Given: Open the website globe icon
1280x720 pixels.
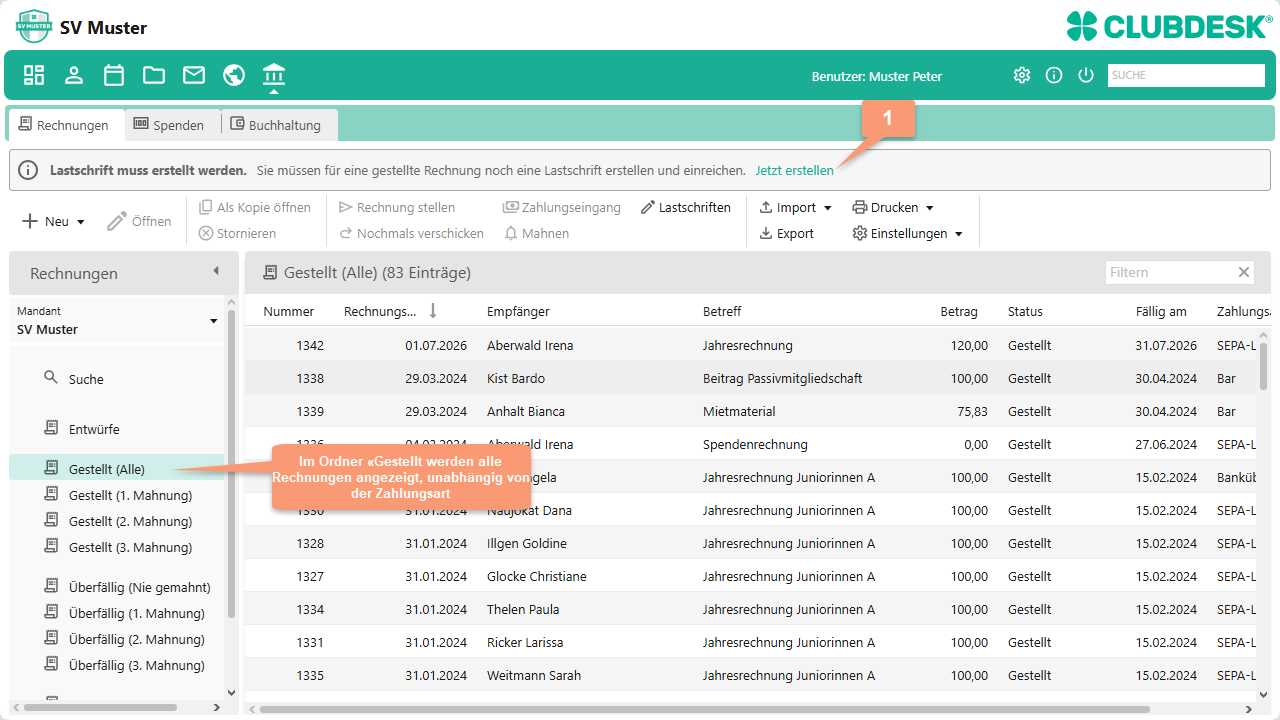Looking at the screenshot, I should tap(234, 75).
